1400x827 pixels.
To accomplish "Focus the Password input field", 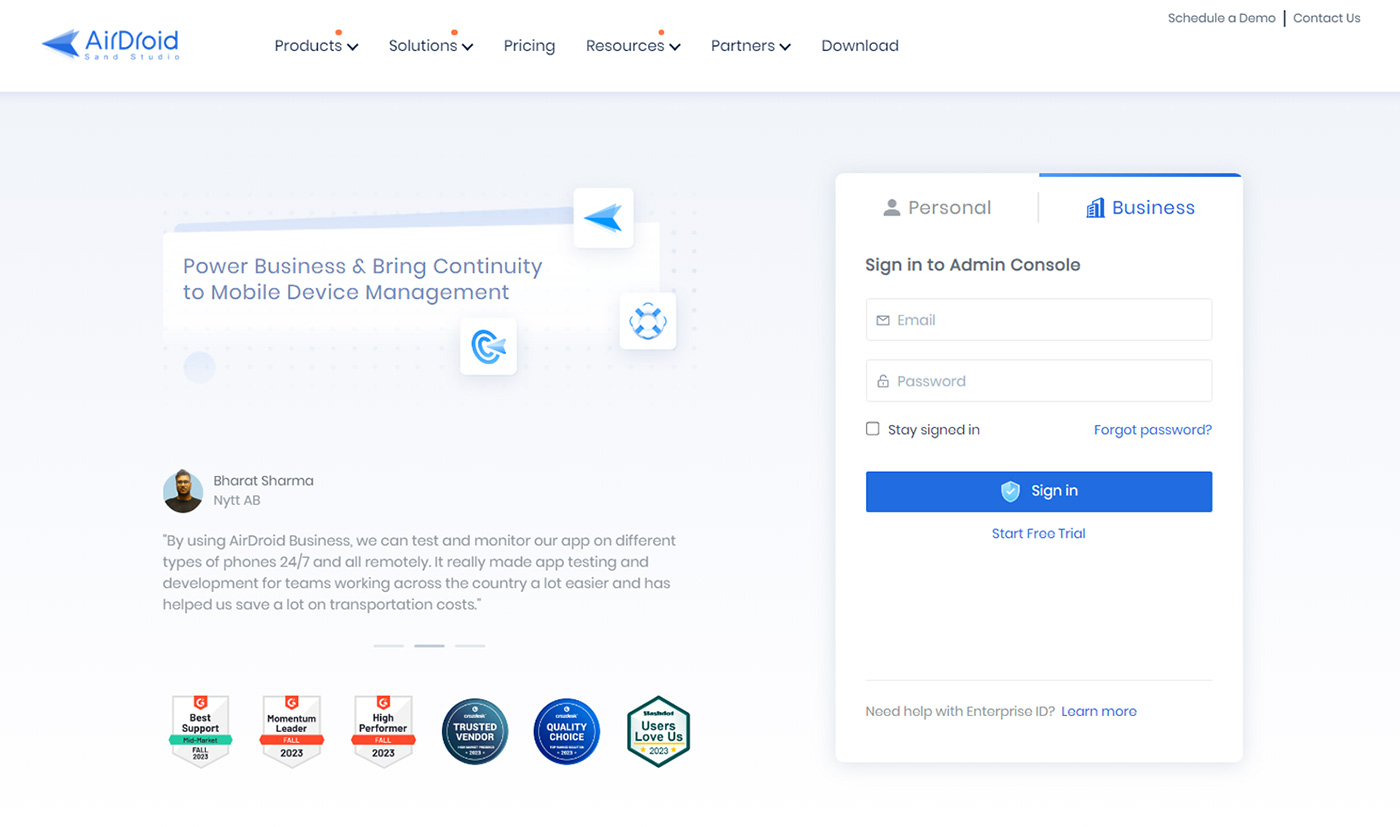I will pyautogui.click(x=1039, y=381).
